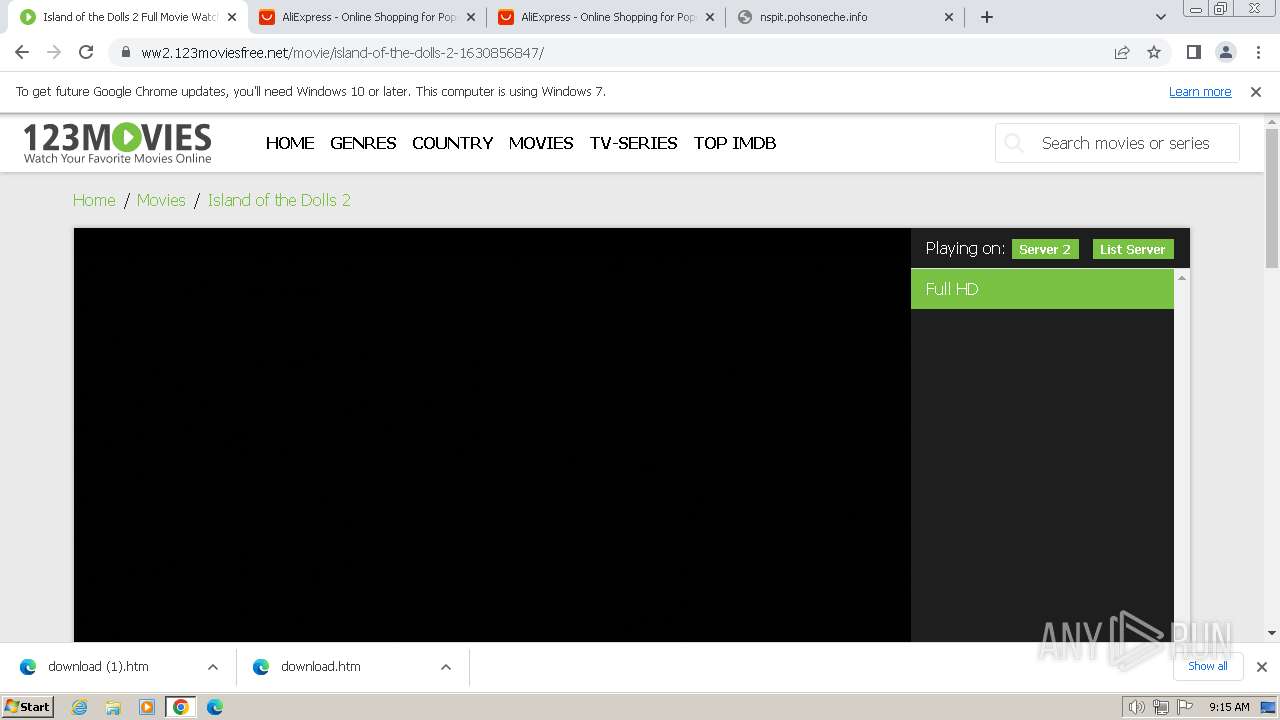The width and height of the screenshot is (1280, 720).
Task: Expand options for download (1).htm
Action: [x=213, y=667]
